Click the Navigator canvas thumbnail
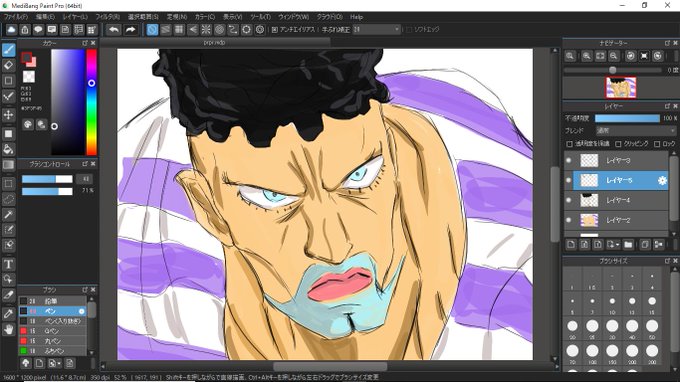Screen dimensions: 680x382 tap(621, 88)
